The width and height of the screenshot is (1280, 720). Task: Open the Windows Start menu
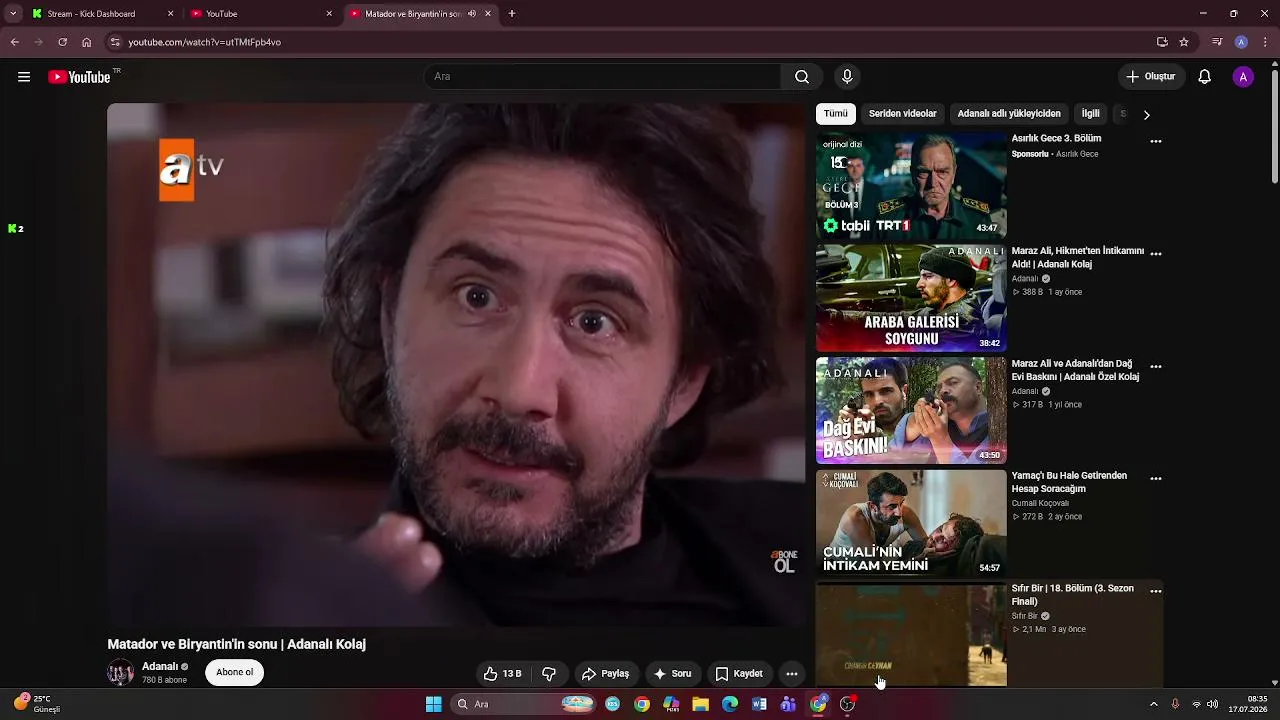[x=434, y=704]
